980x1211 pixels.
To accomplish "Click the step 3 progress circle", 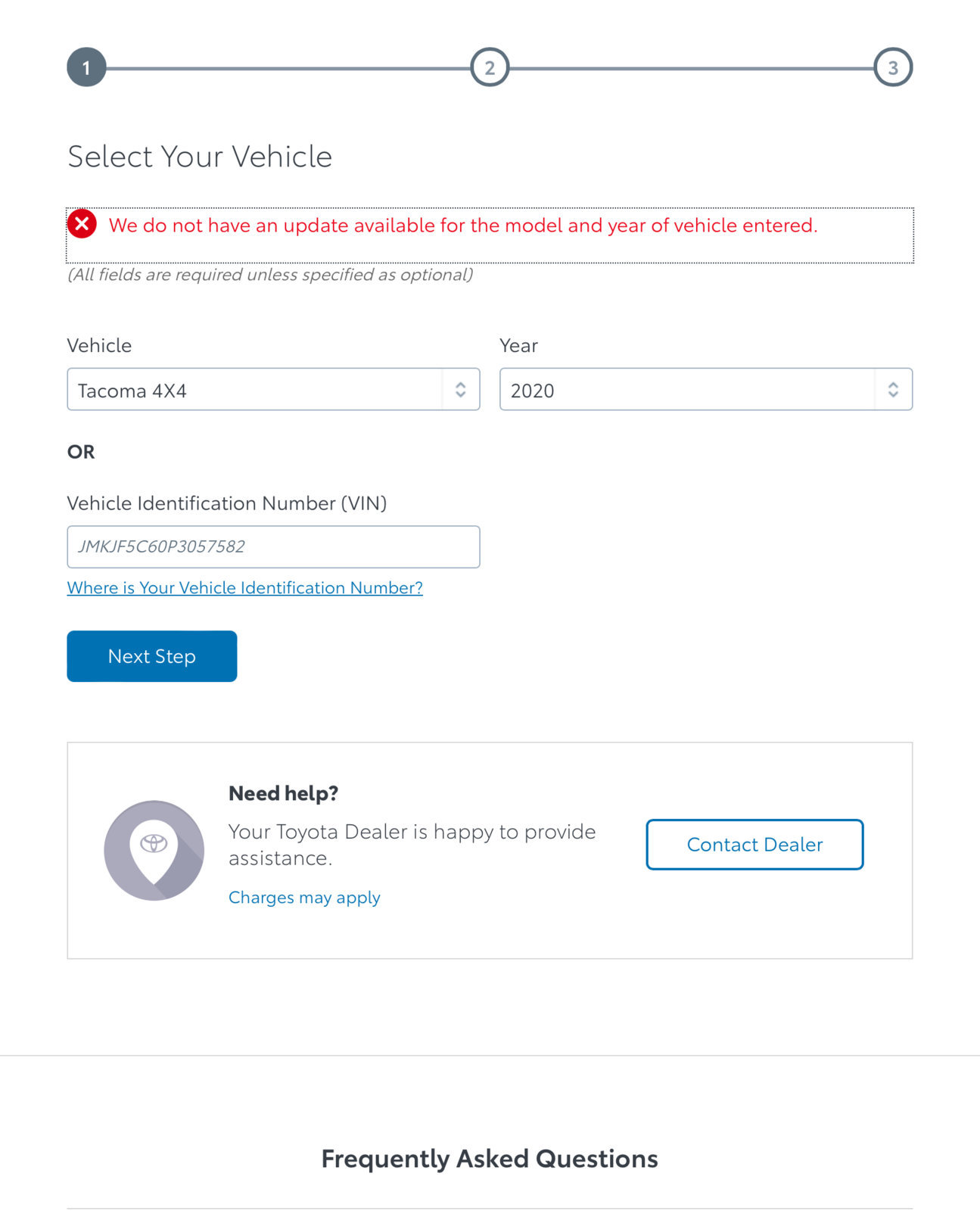I will coord(893,67).
